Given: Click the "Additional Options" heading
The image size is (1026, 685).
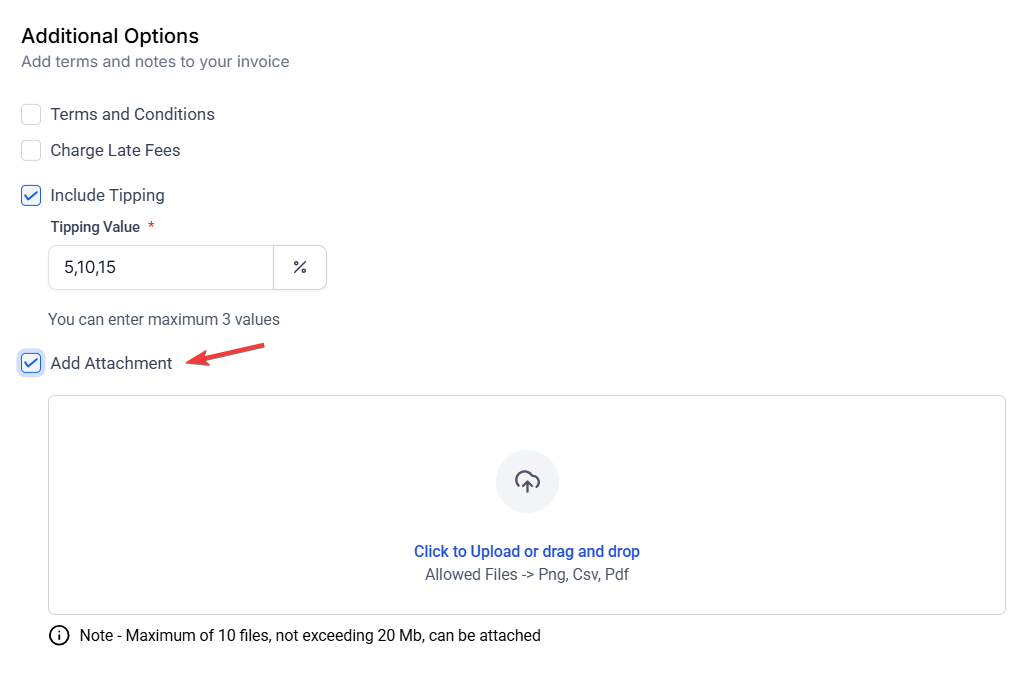Looking at the screenshot, I should (110, 36).
